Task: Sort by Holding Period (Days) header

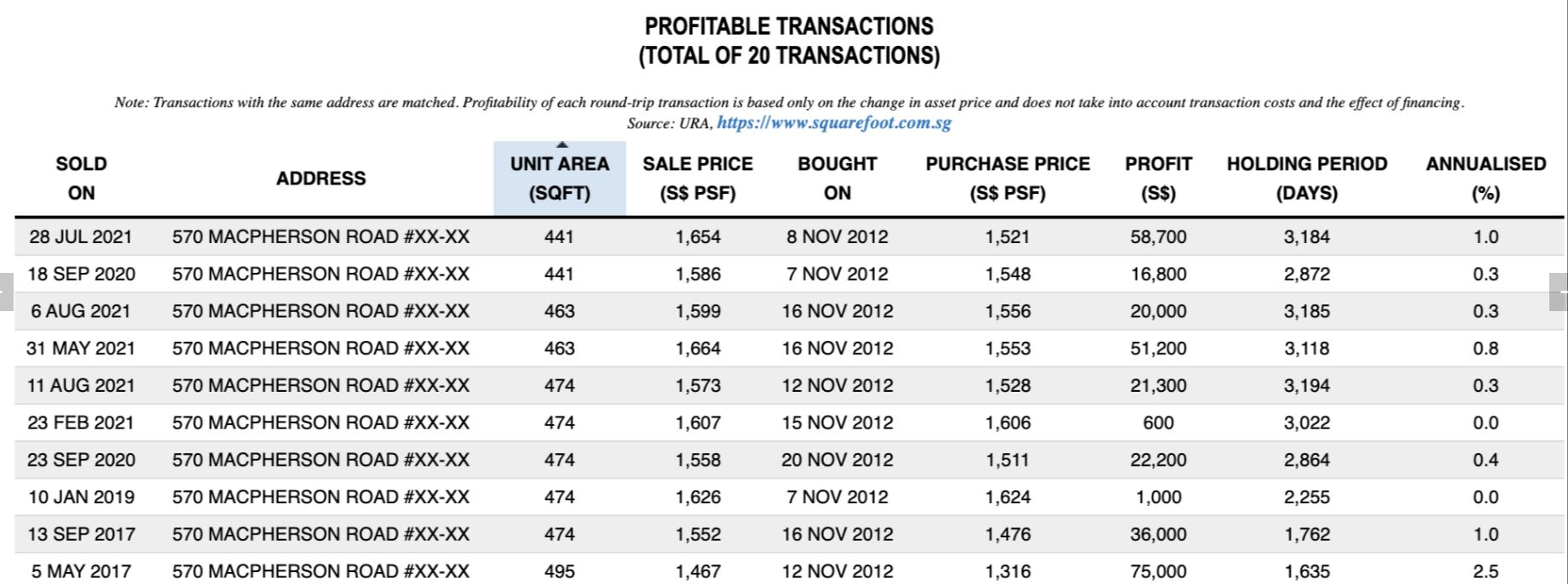Action: tap(1306, 179)
